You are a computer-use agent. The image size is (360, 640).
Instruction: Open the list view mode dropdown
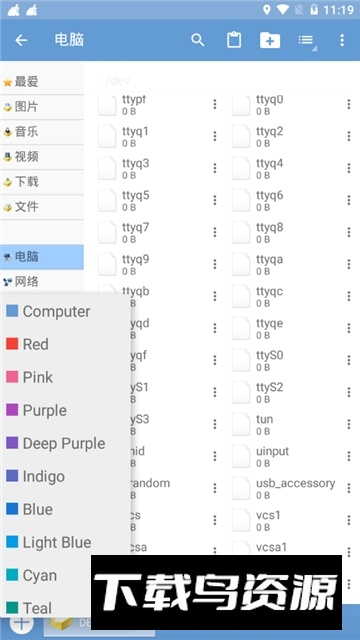(307, 41)
